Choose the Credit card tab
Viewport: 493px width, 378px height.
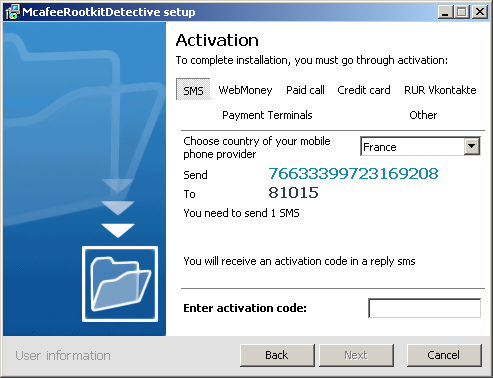[x=364, y=90]
